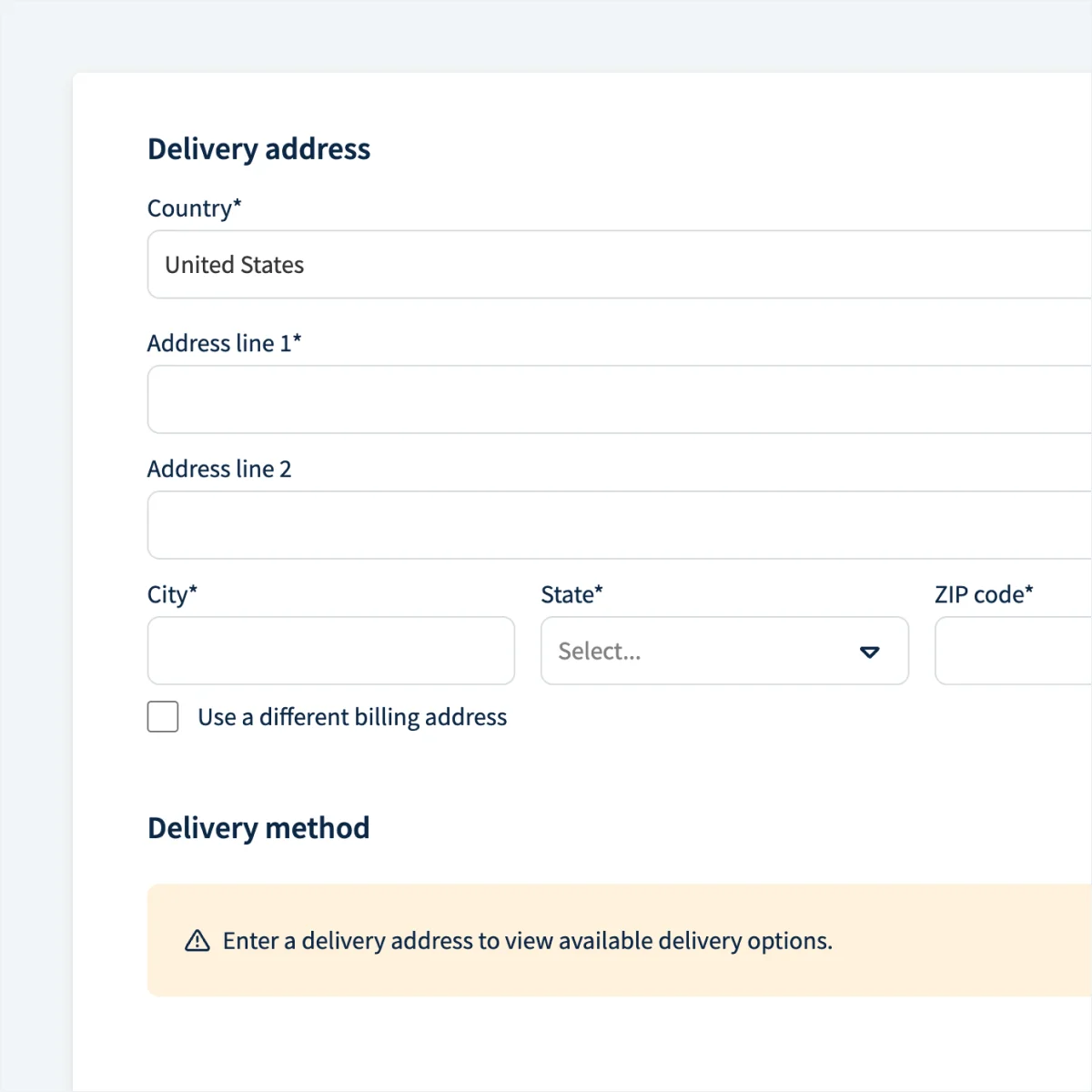Click the 'Enter a delivery address' warning text
The image size is (1092, 1092).
click(x=528, y=941)
